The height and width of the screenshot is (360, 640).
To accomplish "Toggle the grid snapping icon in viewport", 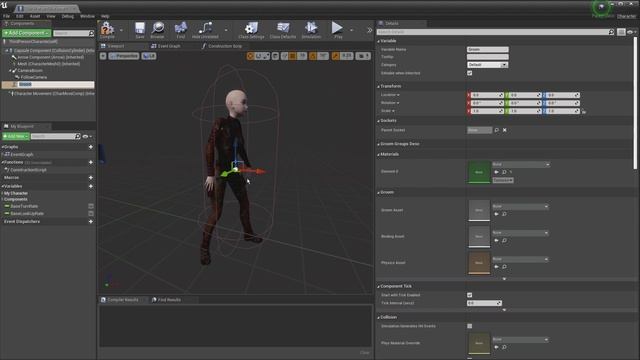I will pos(293,56).
